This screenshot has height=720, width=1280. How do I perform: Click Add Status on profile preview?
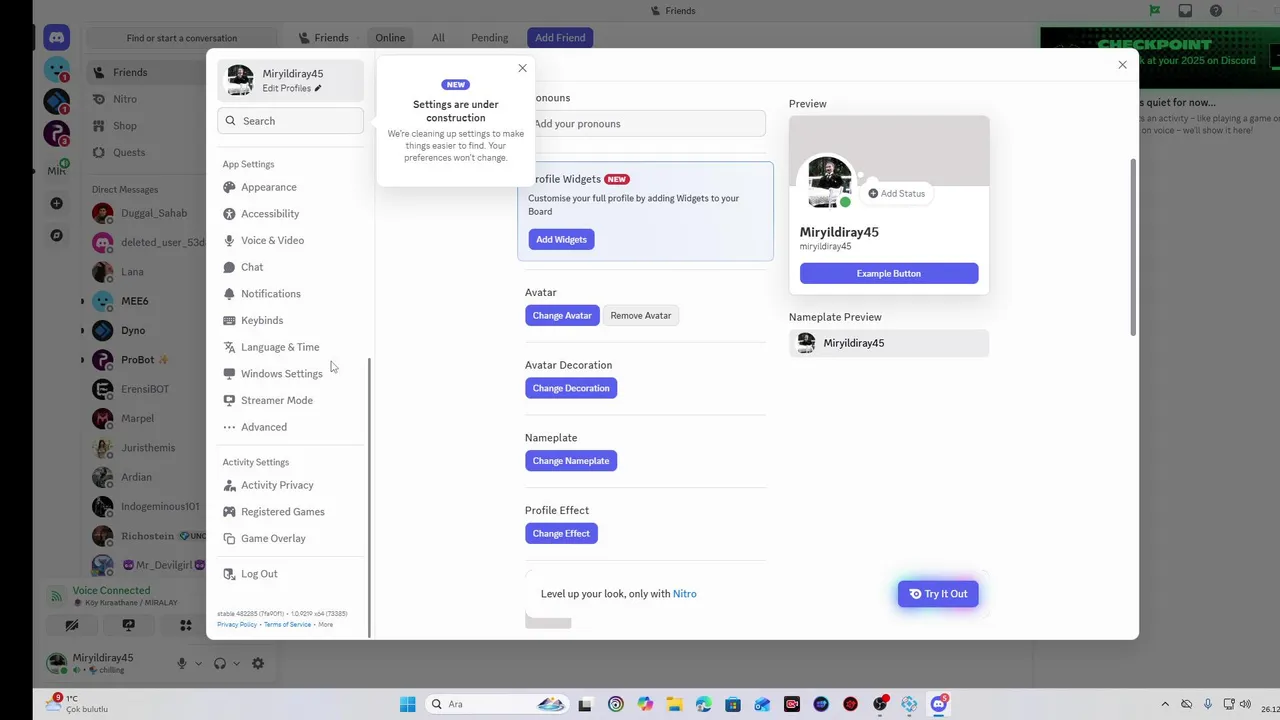pyautogui.click(x=897, y=194)
